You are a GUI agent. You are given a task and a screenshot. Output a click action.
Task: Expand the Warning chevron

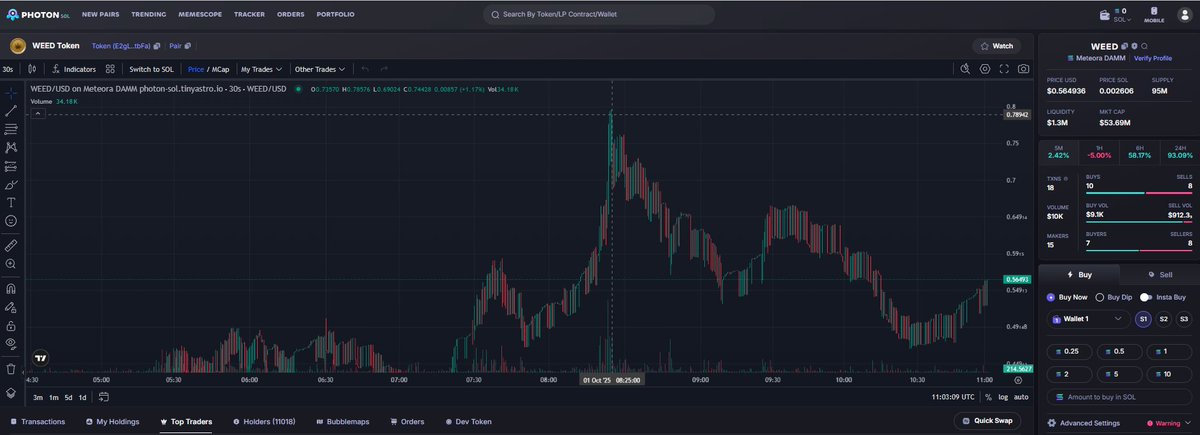point(1189,423)
